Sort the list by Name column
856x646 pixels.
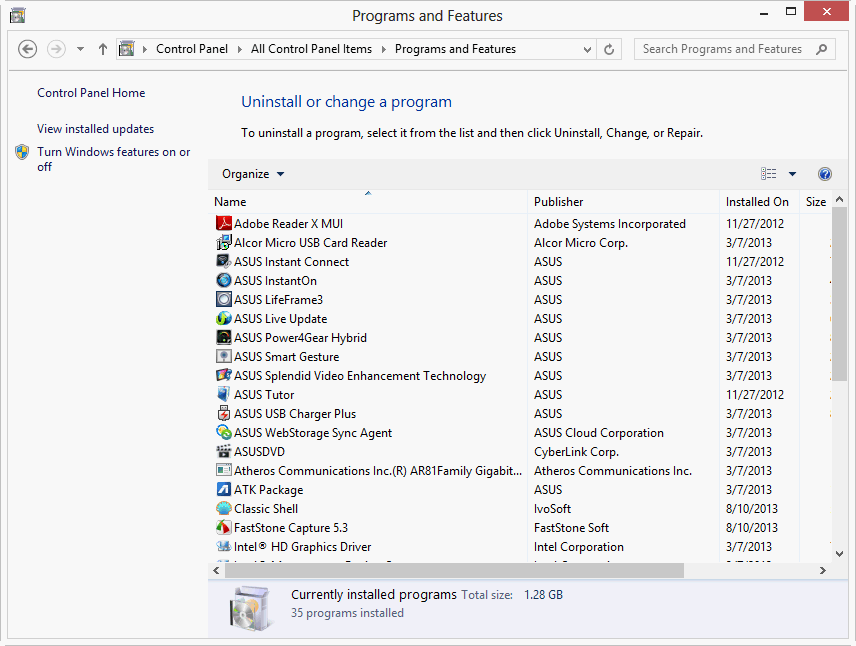coord(368,201)
